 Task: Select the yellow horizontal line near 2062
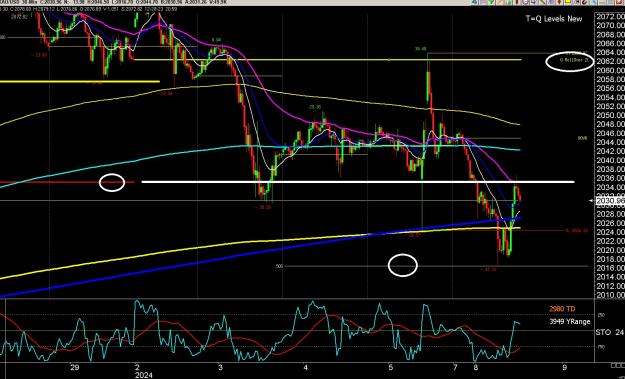[328, 60]
